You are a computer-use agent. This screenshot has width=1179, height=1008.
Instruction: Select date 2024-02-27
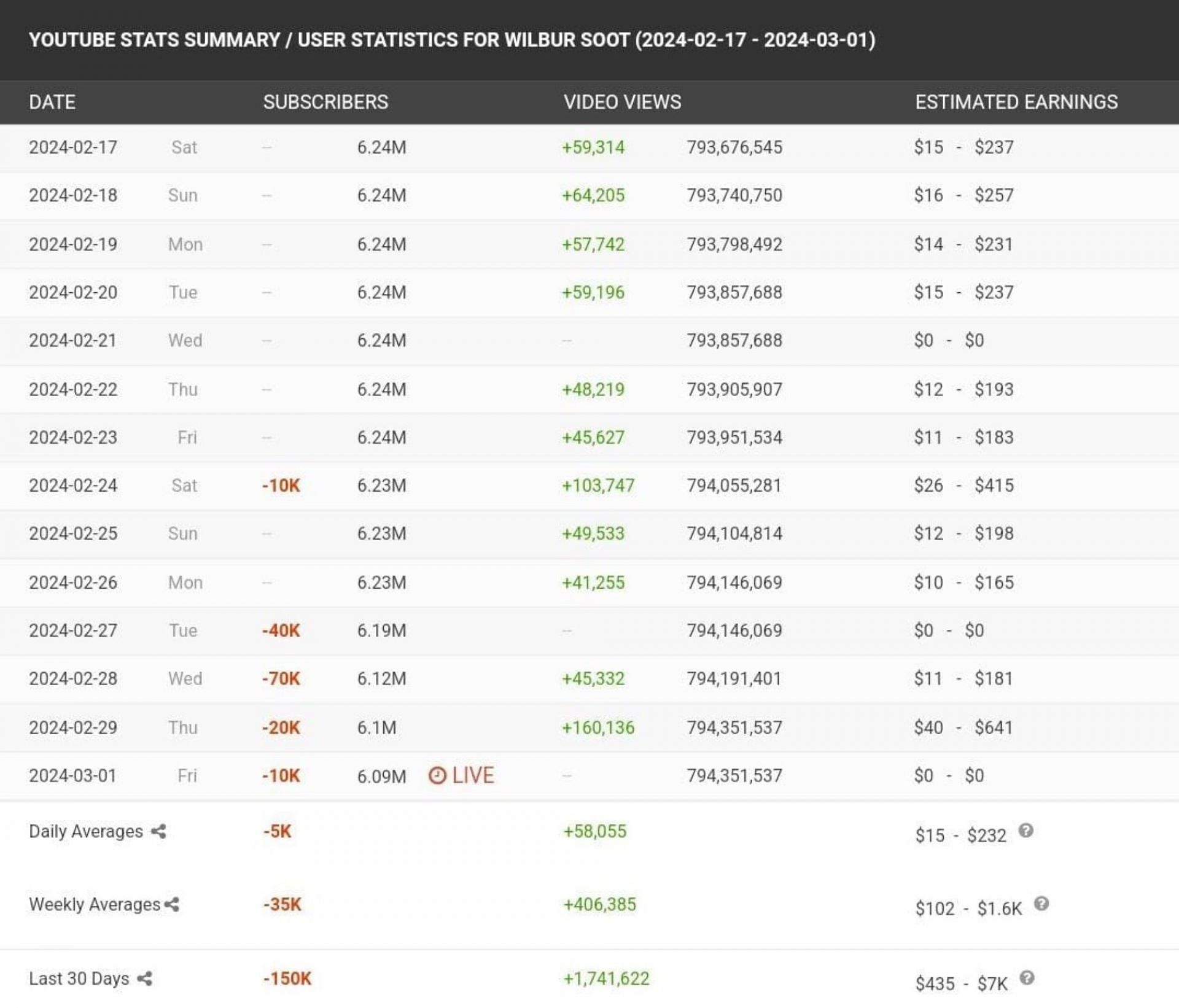73,630
